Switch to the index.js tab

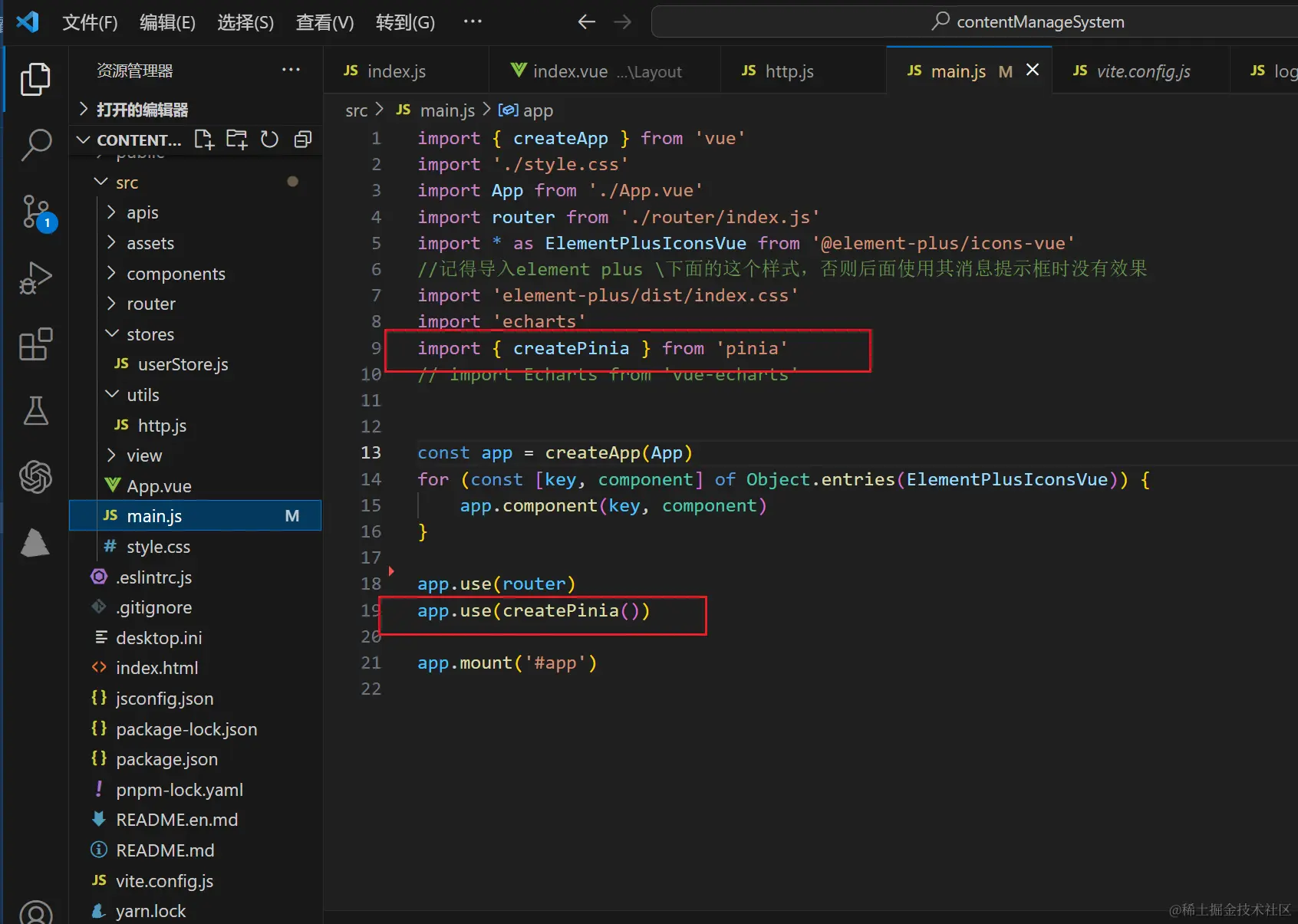(x=406, y=71)
